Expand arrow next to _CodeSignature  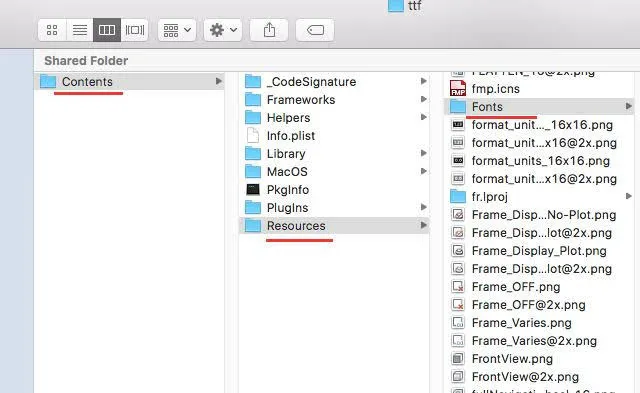point(424,81)
